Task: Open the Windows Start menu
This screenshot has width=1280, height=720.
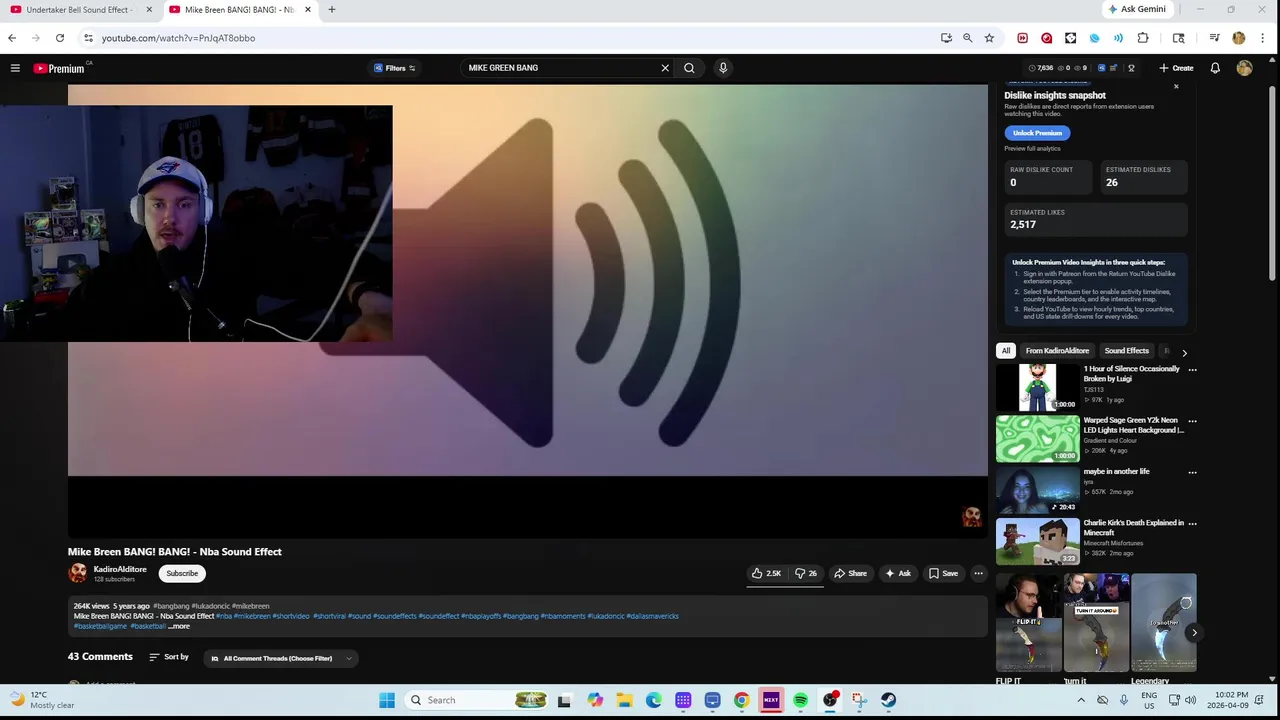Action: tap(387, 700)
